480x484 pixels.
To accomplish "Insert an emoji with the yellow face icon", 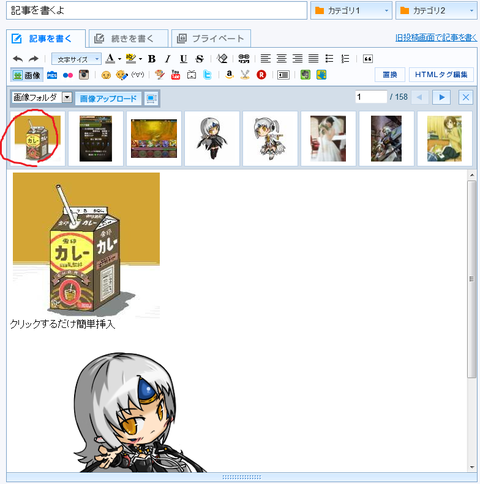I will click(x=106, y=75).
